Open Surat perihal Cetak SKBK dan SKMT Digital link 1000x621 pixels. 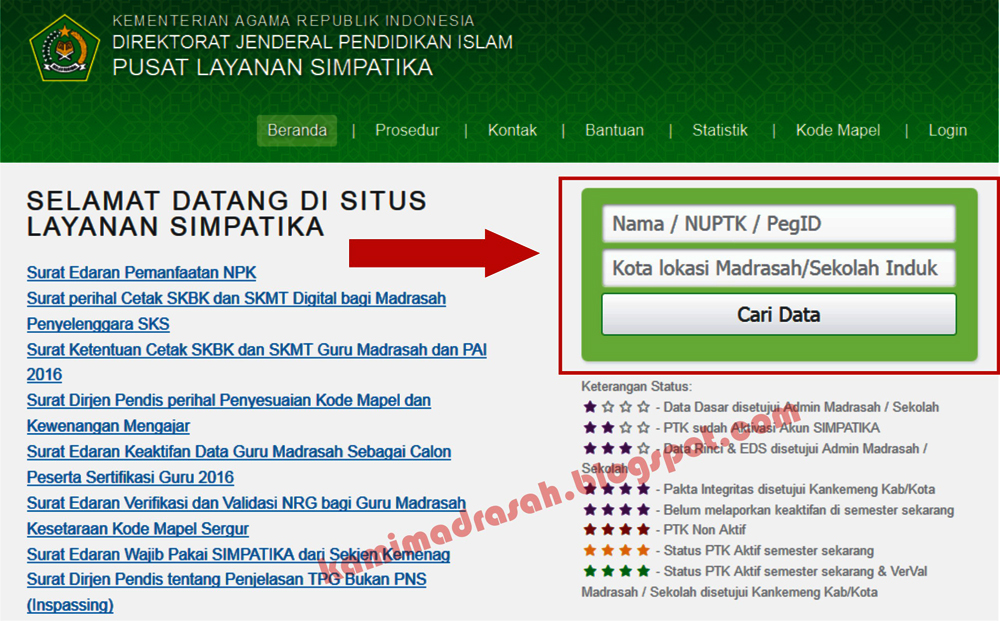236,311
